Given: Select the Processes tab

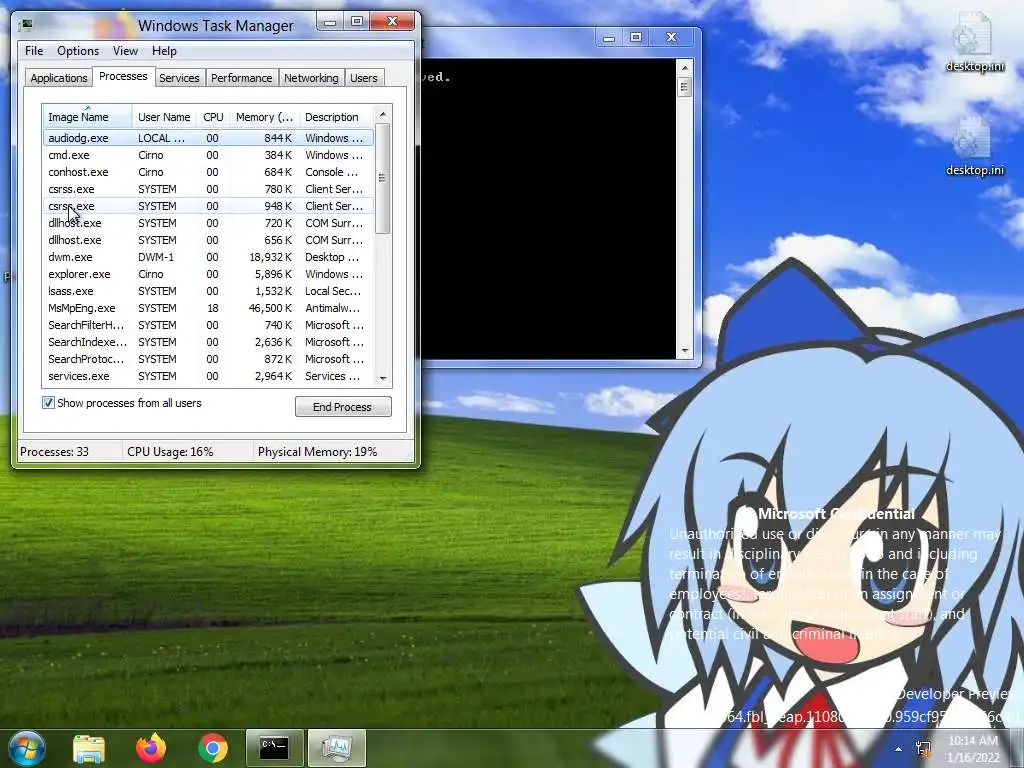Looking at the screenshot, I should [123, 76].
